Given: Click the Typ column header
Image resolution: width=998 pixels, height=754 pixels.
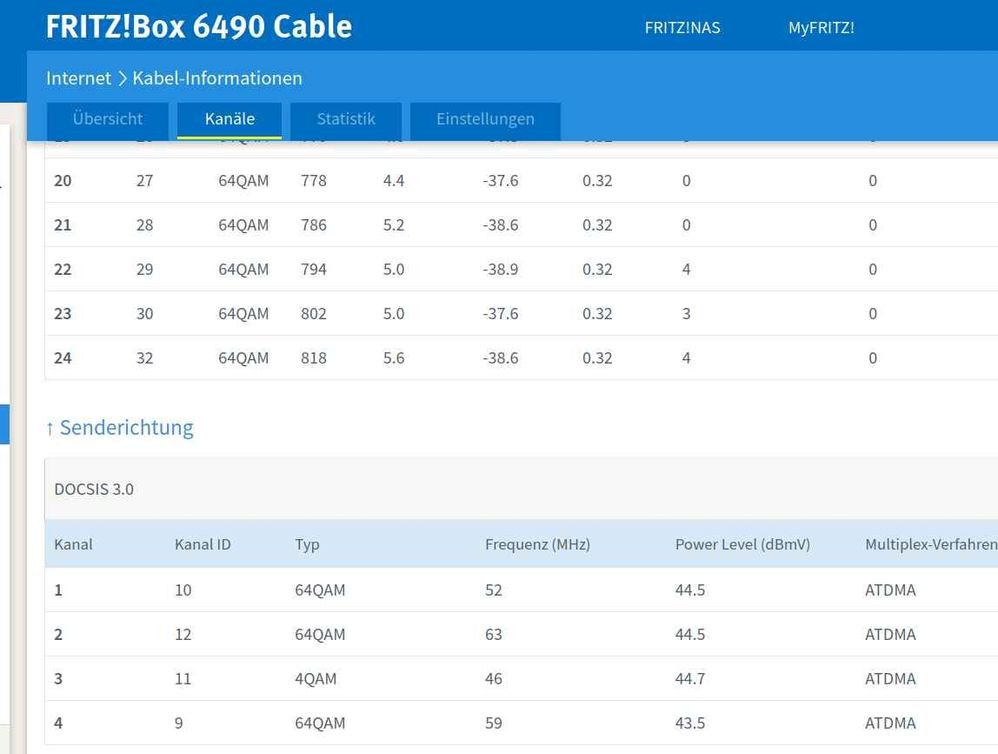Looking at the screenshot, I should [307, 545].
